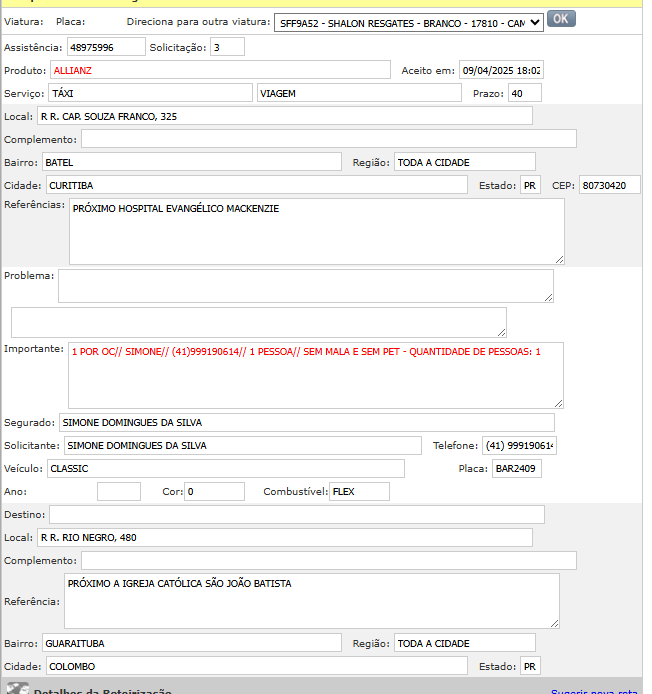652x694 pixels.
Task: Click the Segurado name field
Action: click(306, 422)
